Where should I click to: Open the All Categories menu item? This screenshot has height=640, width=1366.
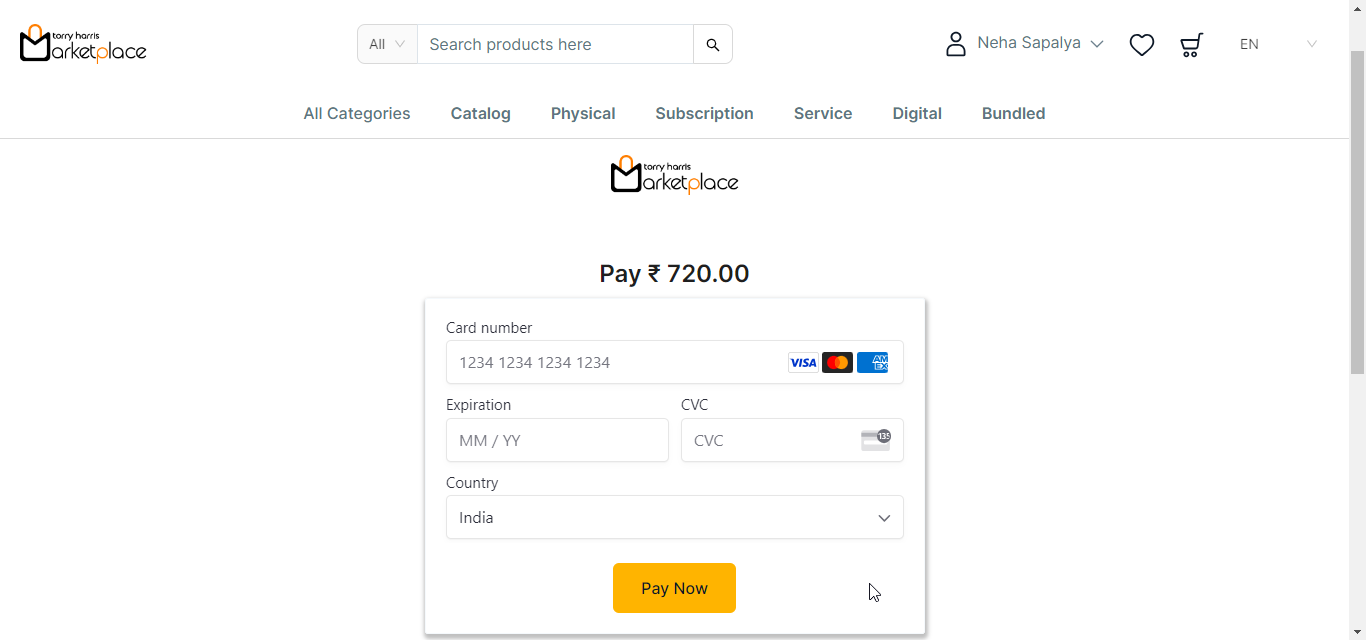coord(357,114)
